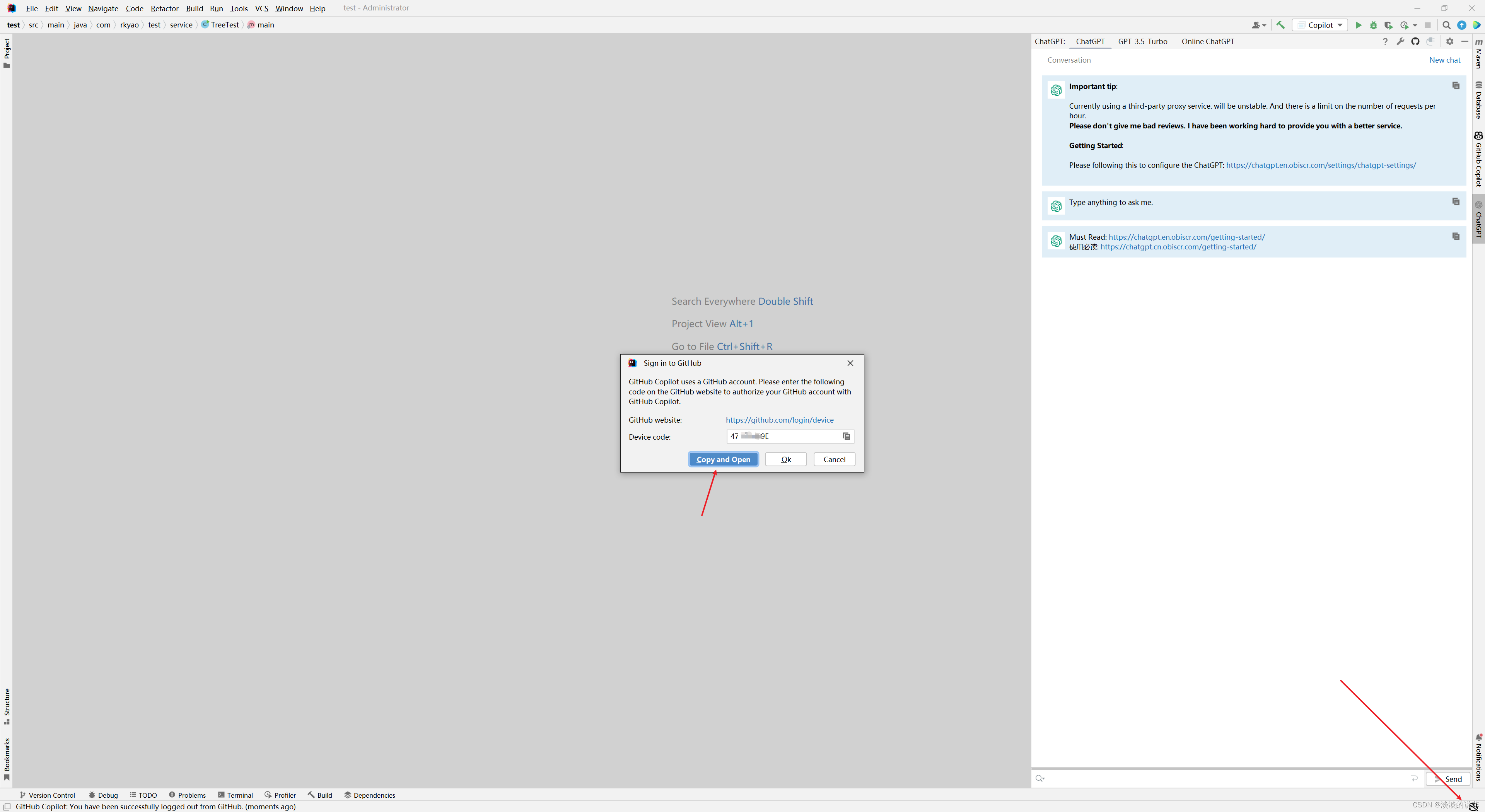The height and width of the screenshot is (812, 1485).
Task: Click TreeTest breadcrumb item
Action: pyautogui.click(x=220, y=25)
